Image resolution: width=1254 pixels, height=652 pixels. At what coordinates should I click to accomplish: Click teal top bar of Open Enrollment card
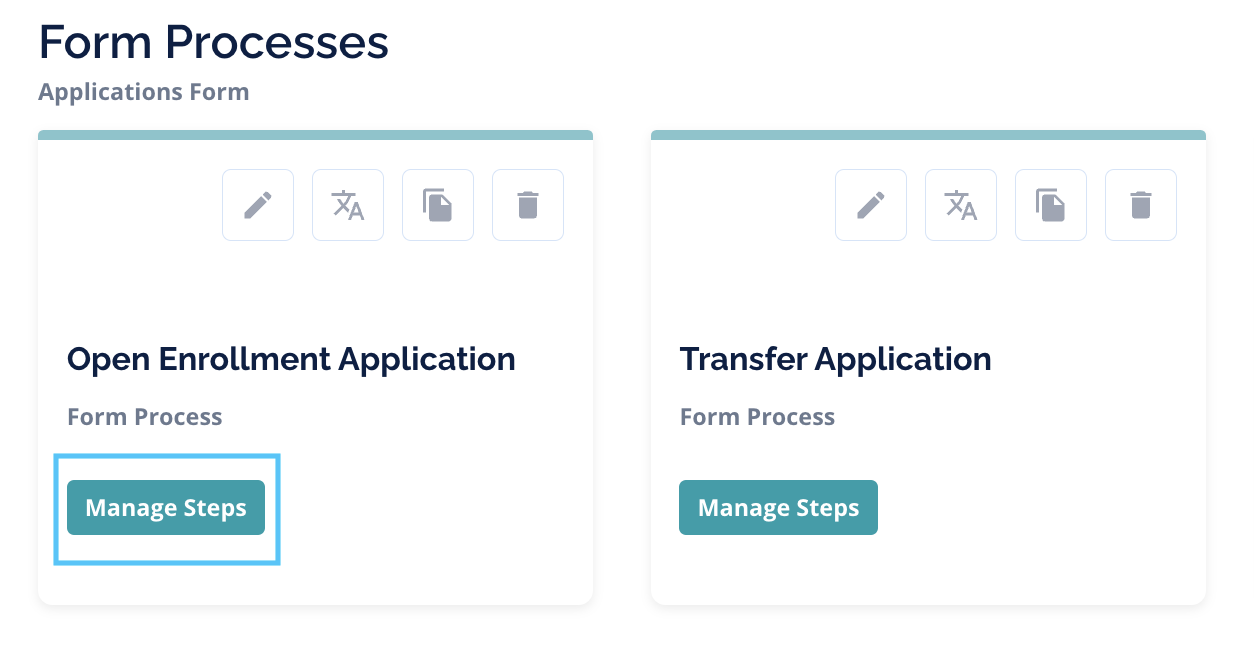pos(315,135)
